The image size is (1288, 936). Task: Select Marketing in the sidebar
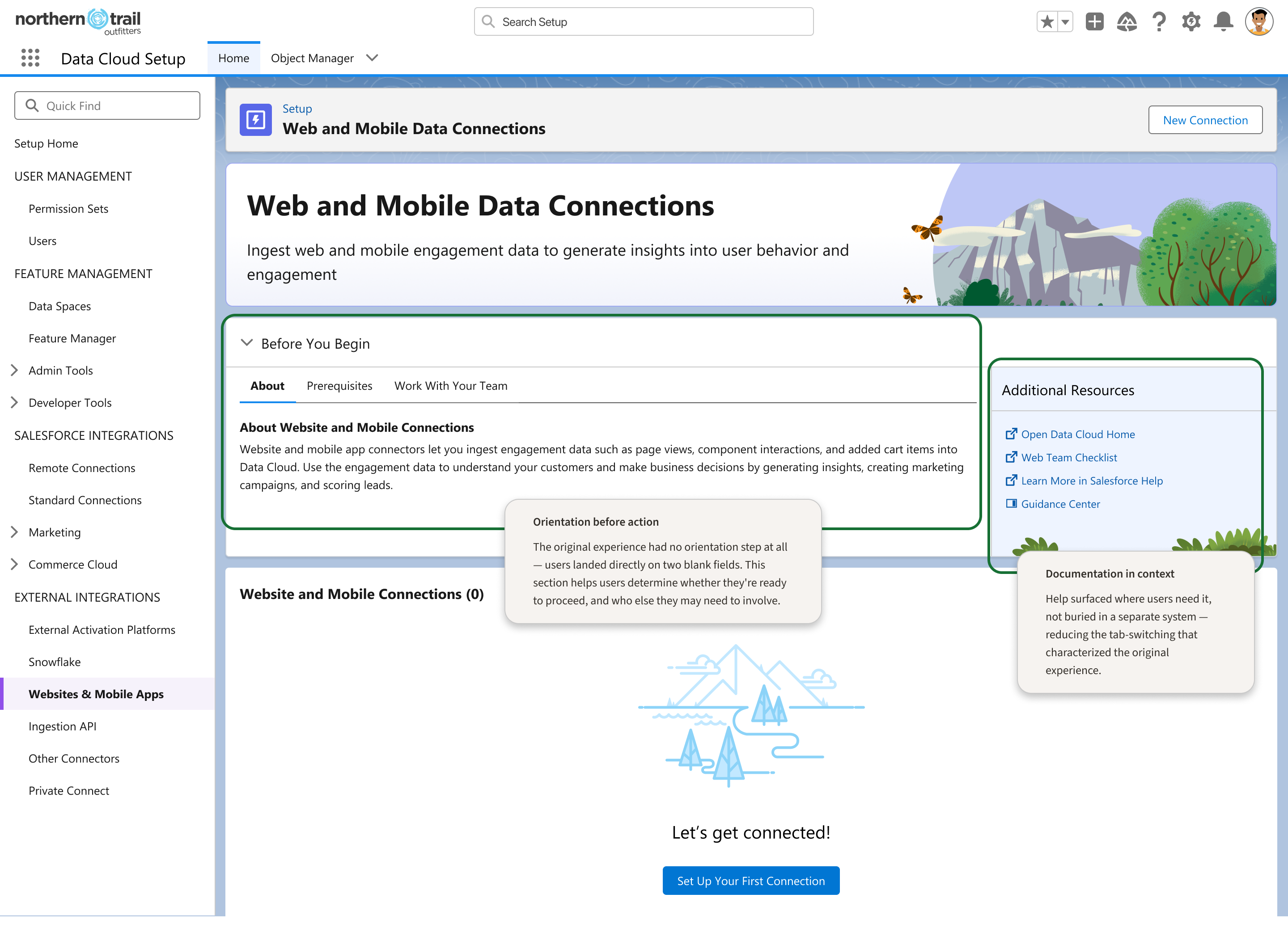[x=55, y=532]
